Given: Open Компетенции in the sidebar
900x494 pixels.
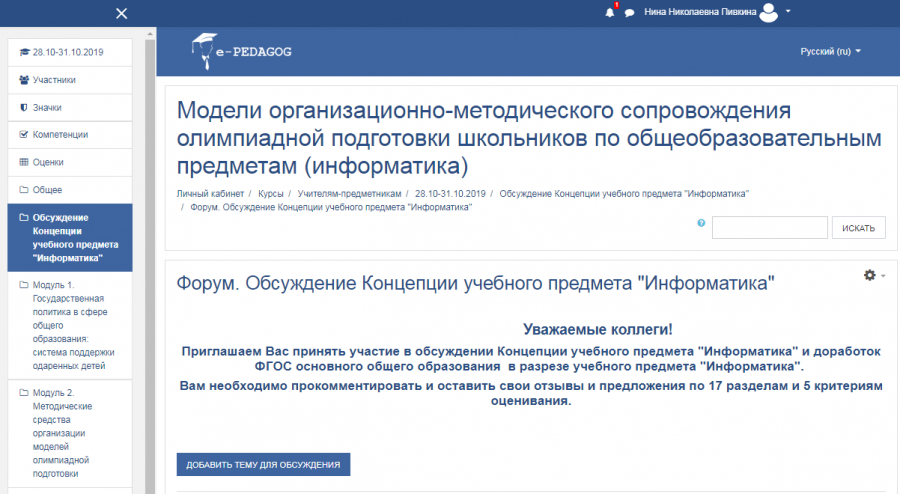Looking at the screenshot, I should (70, 135).
